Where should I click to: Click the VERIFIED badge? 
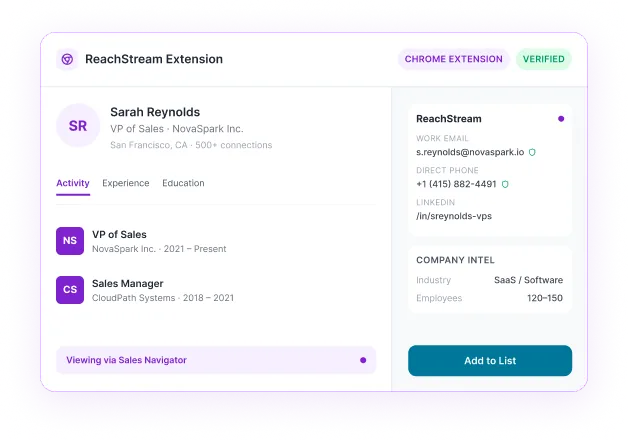pyautogui.click(x=543, y=59)
